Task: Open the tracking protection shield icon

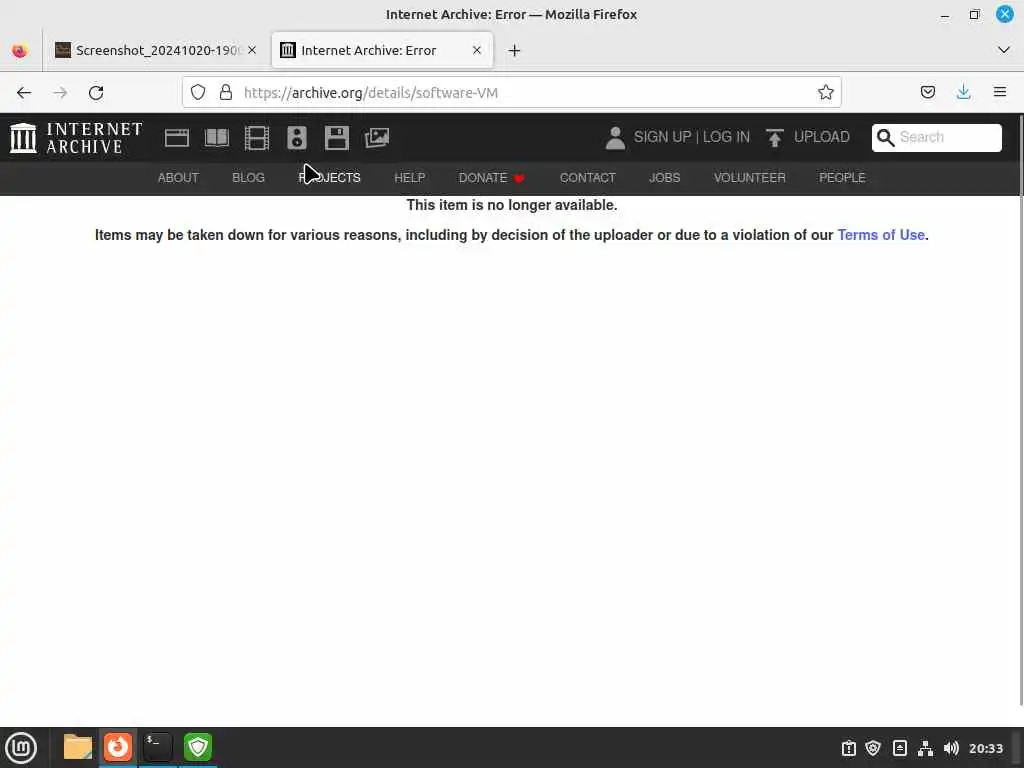Action: [198, 93]
